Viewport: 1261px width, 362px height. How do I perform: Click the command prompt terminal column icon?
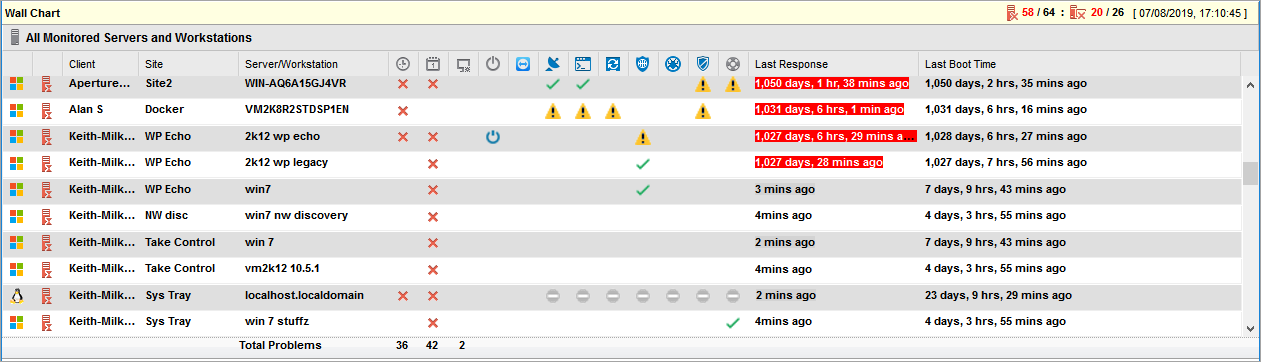(x=583, y=64)
